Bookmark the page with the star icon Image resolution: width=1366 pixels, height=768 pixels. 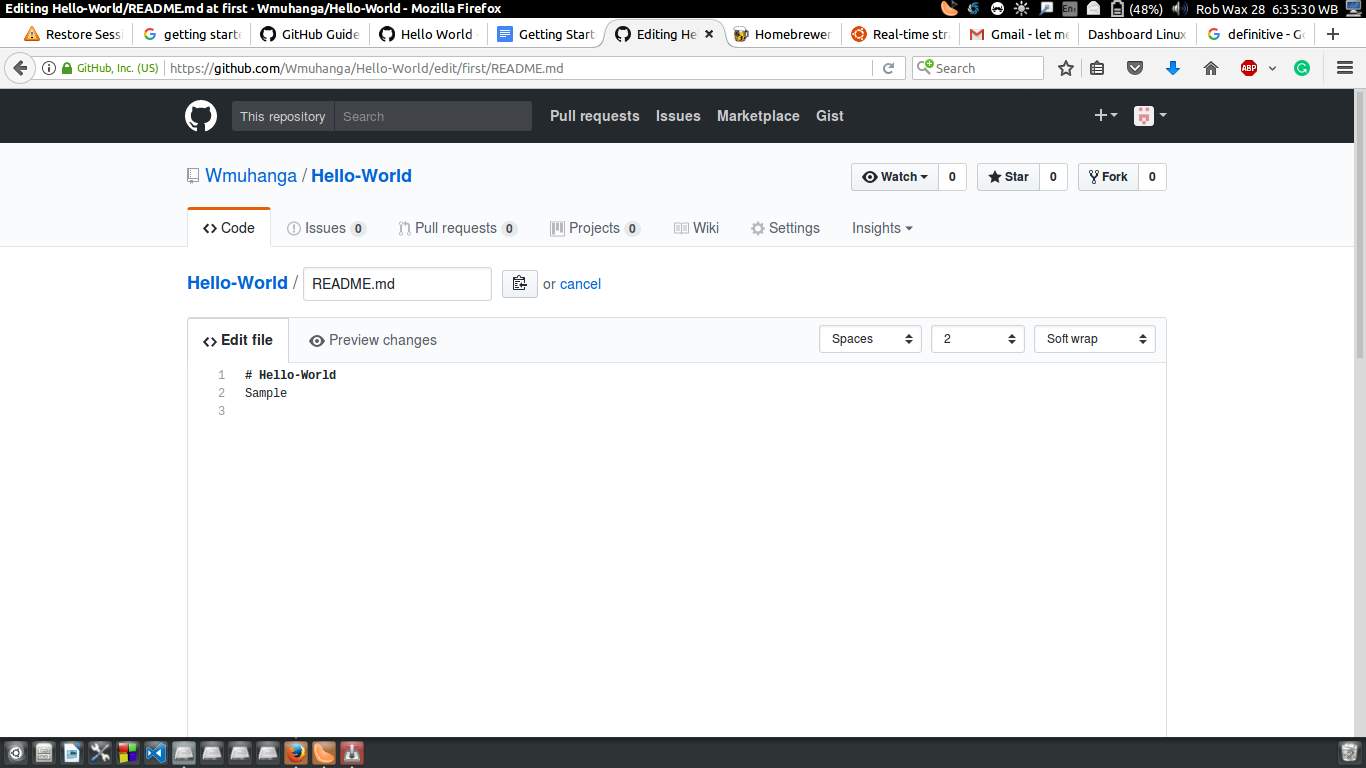[x=1065, y=68]
